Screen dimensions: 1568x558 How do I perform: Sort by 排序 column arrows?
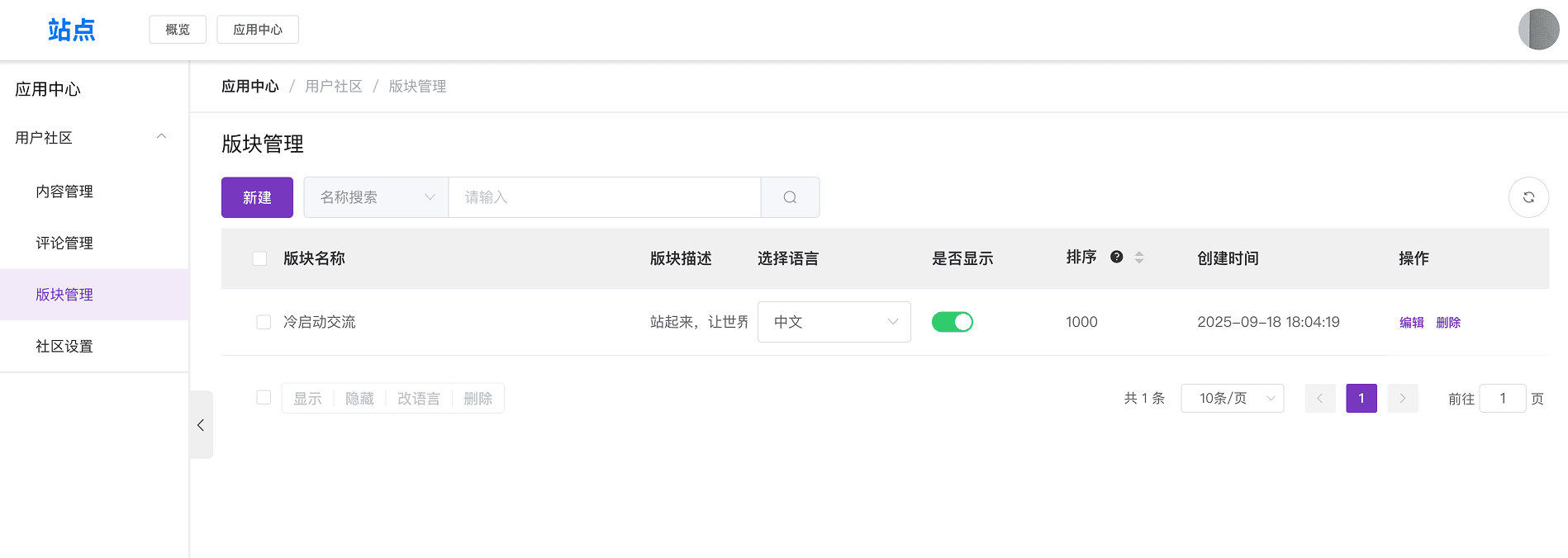coord(1139,258)
